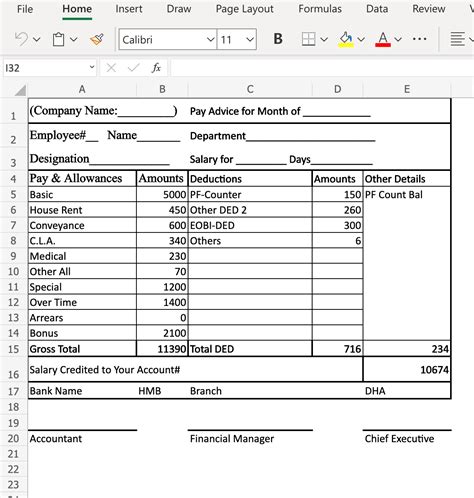Viewport: 474px width, 498px height.
Task: Click the House Rent cell
Action: coord(82,210)
